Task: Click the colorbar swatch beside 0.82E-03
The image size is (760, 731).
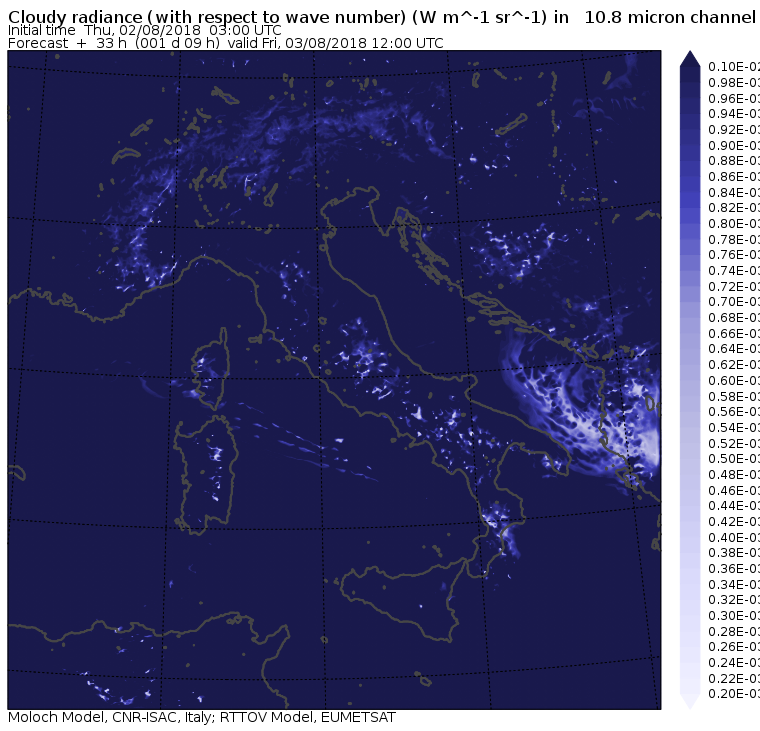Action: pyautogui.click(x=690, y=208)
